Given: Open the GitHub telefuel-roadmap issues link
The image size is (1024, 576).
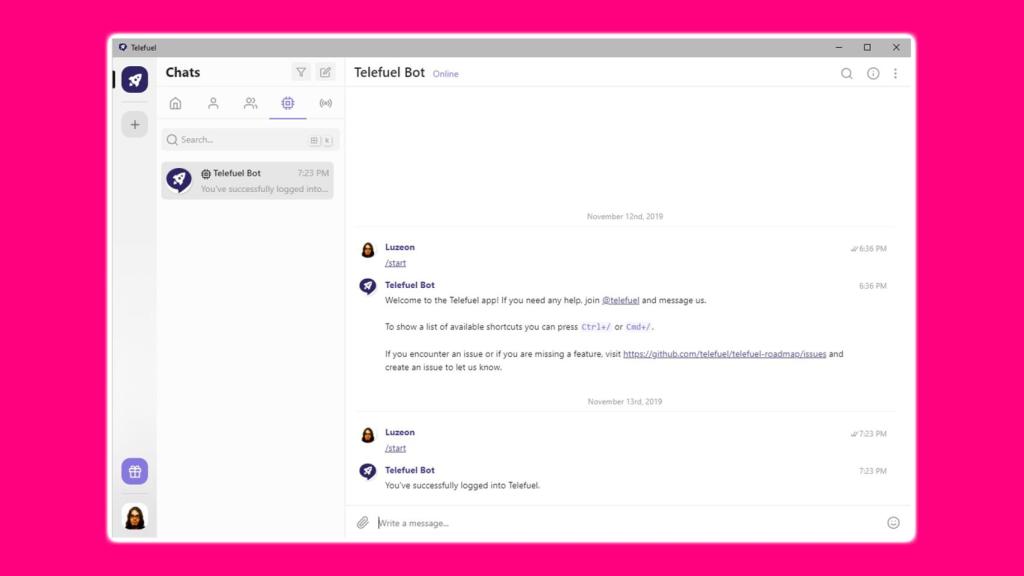Looking at the screenshot, I should pyautogui.click(x=725, y=354).
